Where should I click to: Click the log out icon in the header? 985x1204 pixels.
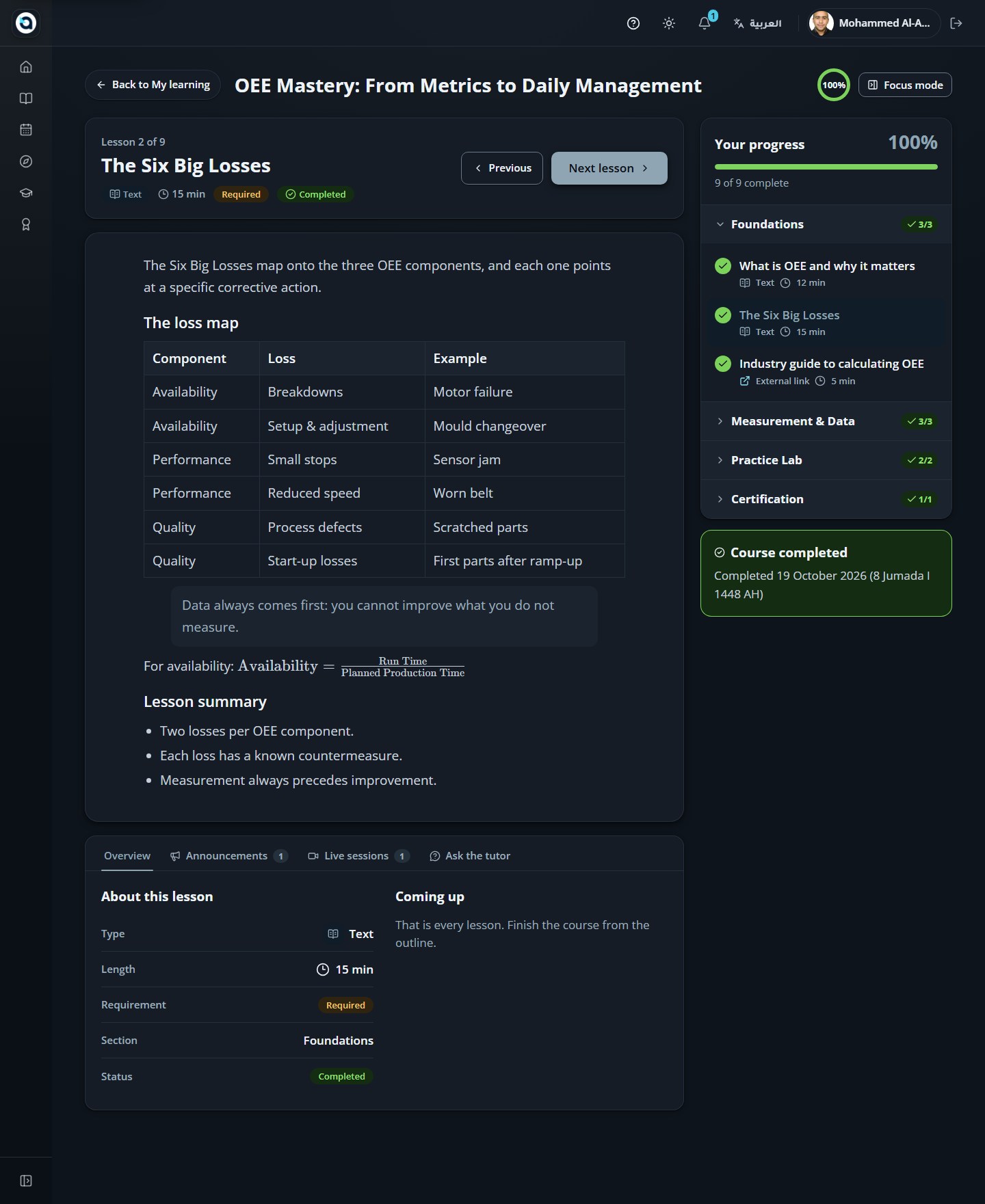[956, 23]
